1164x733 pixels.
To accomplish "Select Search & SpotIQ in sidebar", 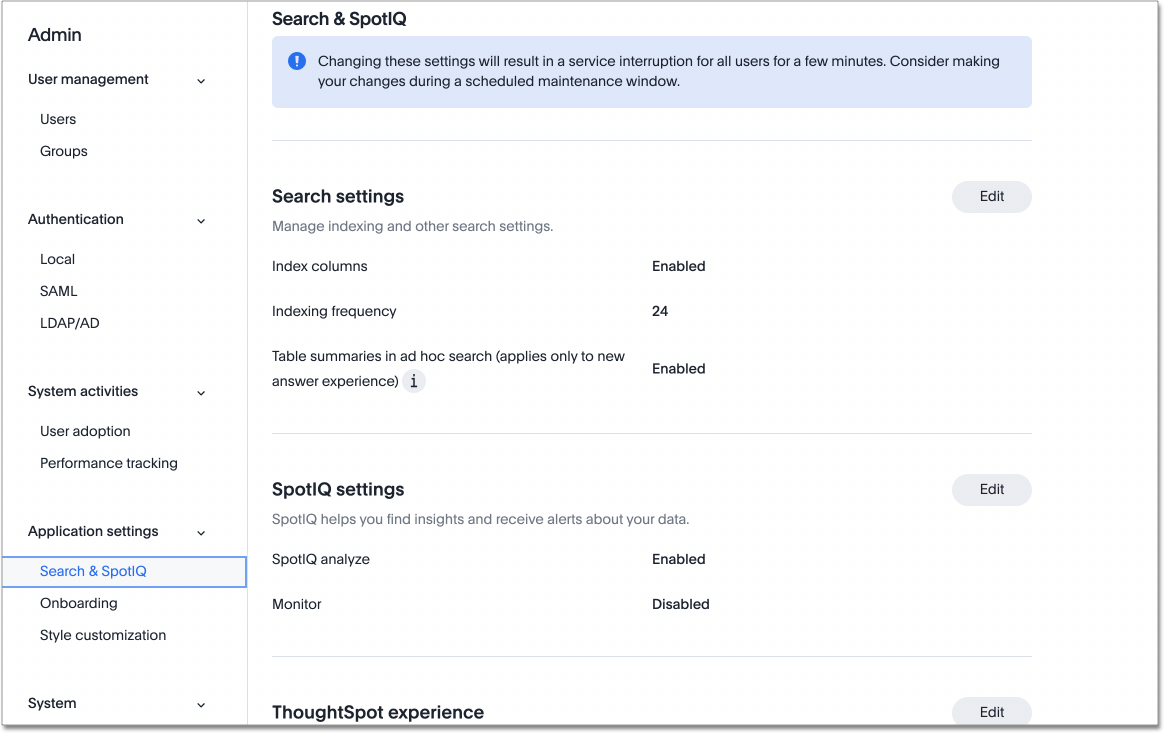I will tap(93, 571).
